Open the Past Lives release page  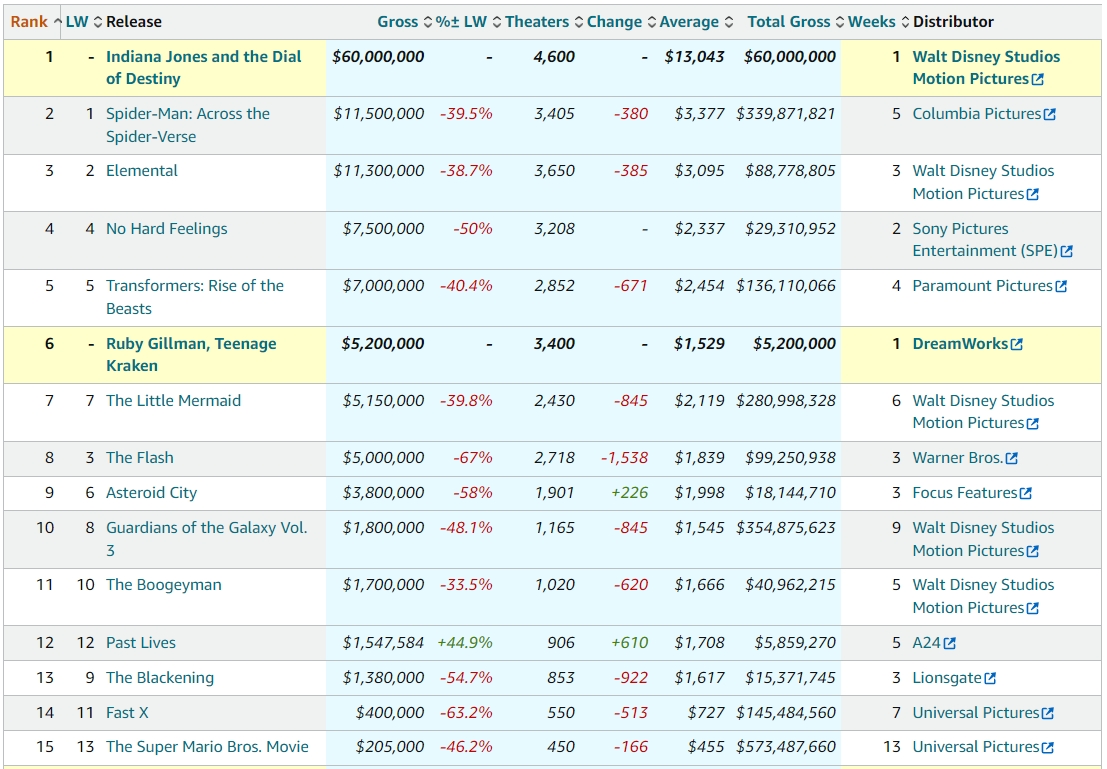pyautogui.click(x=141, y=643)
